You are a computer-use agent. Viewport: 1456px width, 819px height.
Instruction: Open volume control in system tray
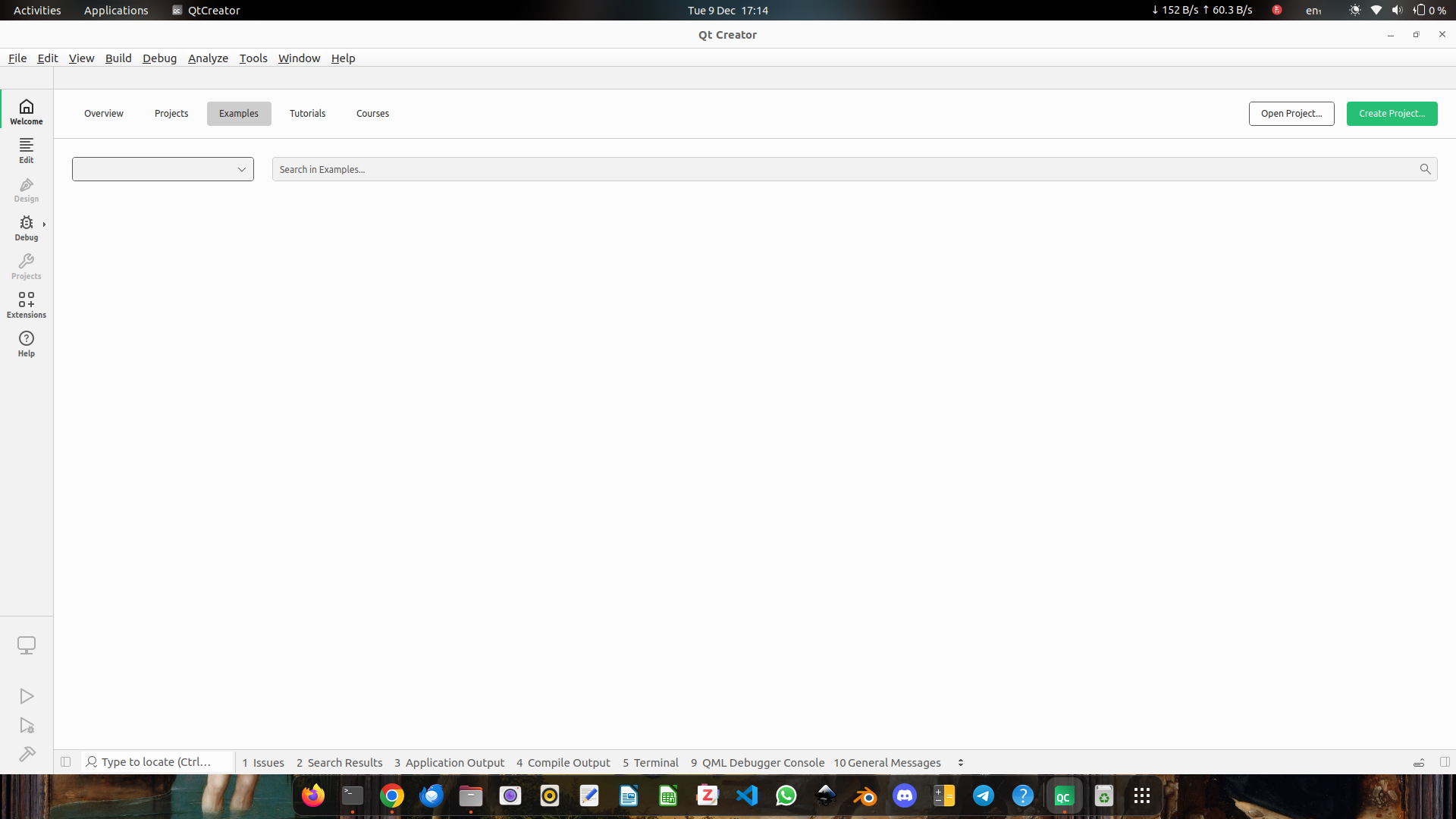pos(1397,11)
